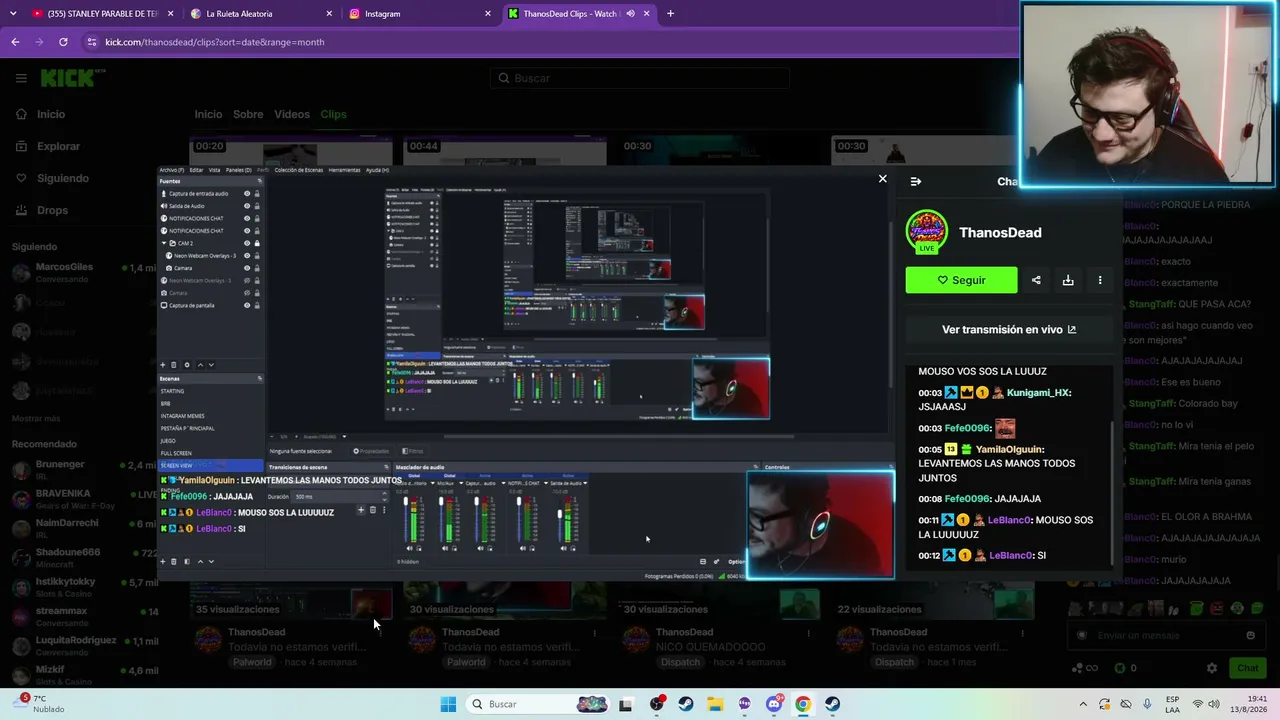
Task: Open the ESP LAA language switcher
Action: (x=1172, y=704)
